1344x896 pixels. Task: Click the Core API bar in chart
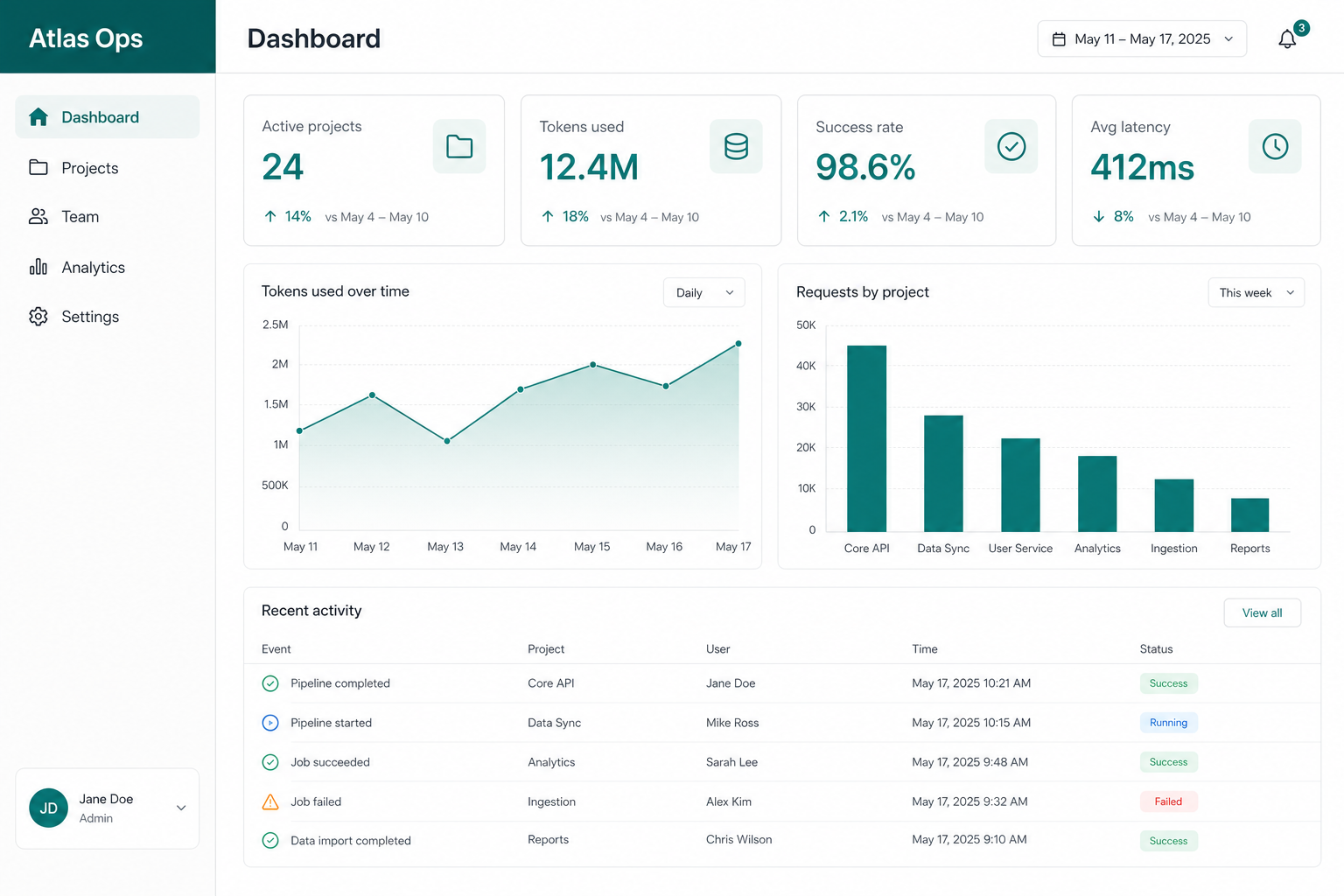point(866,438)
